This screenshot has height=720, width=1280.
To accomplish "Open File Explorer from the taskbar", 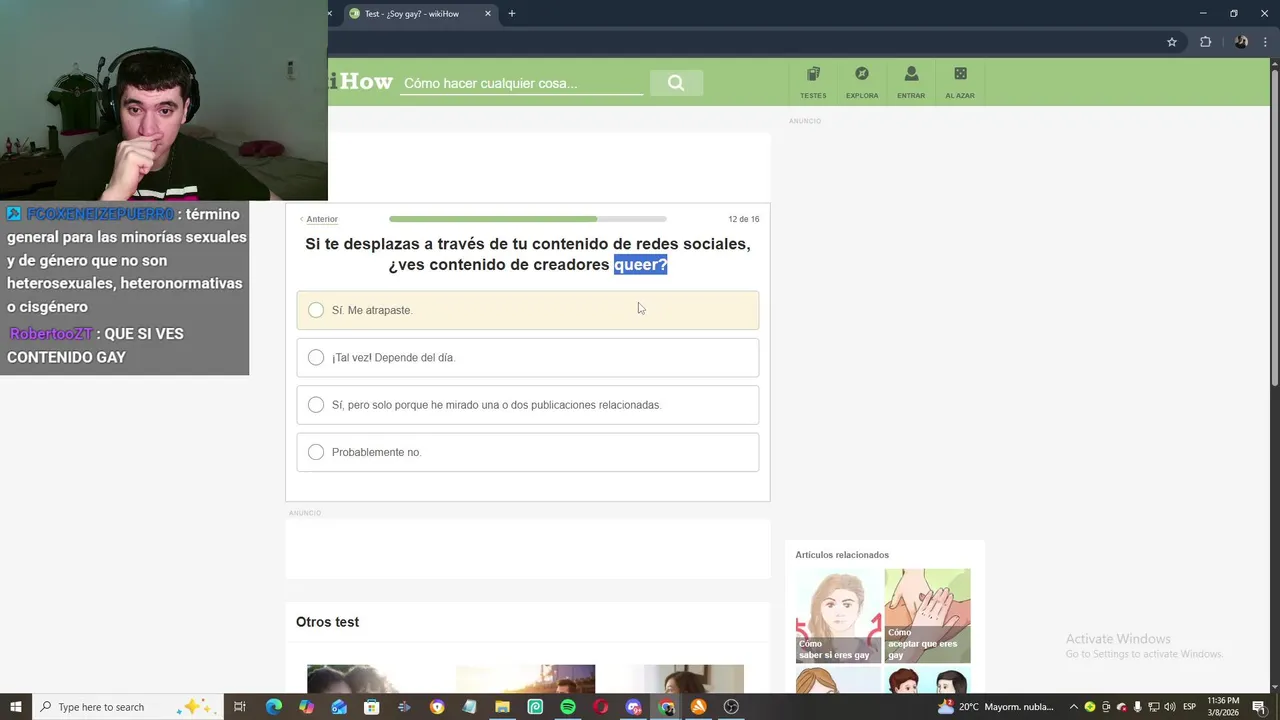I will [x=502, y=707].
